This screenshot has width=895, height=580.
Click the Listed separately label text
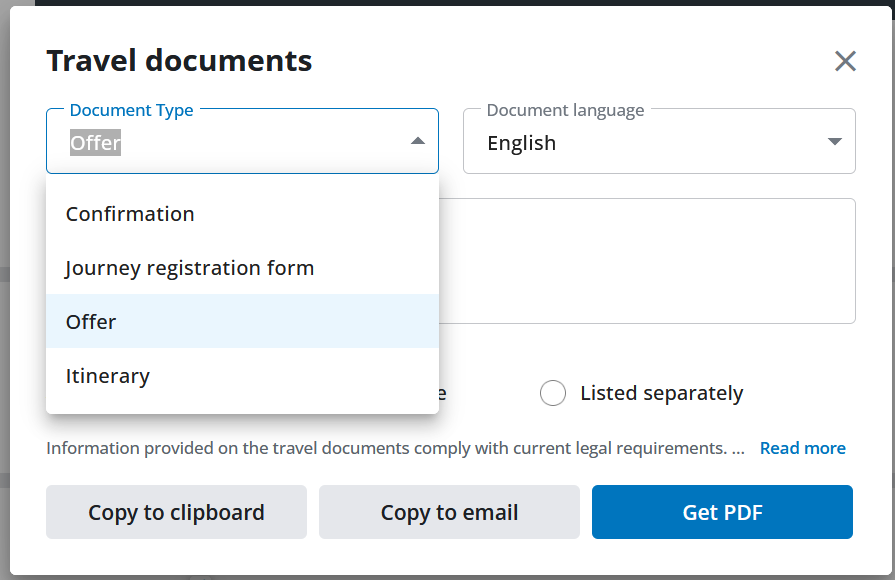661,393
